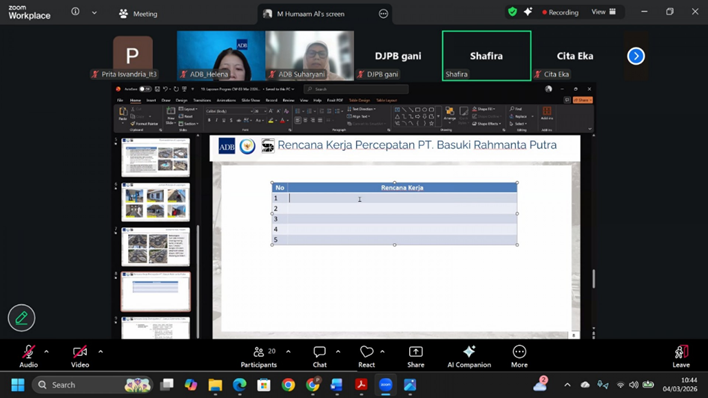The image size is (708, 398).
Task: Switch to the Slide Show ribbon tab
Action: [x=251, y=100]
